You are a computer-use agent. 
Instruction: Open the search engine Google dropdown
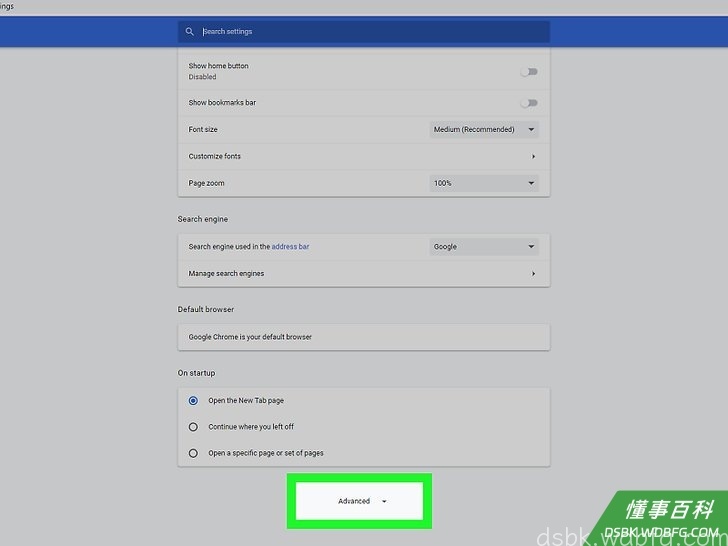[x=484, y=247]
